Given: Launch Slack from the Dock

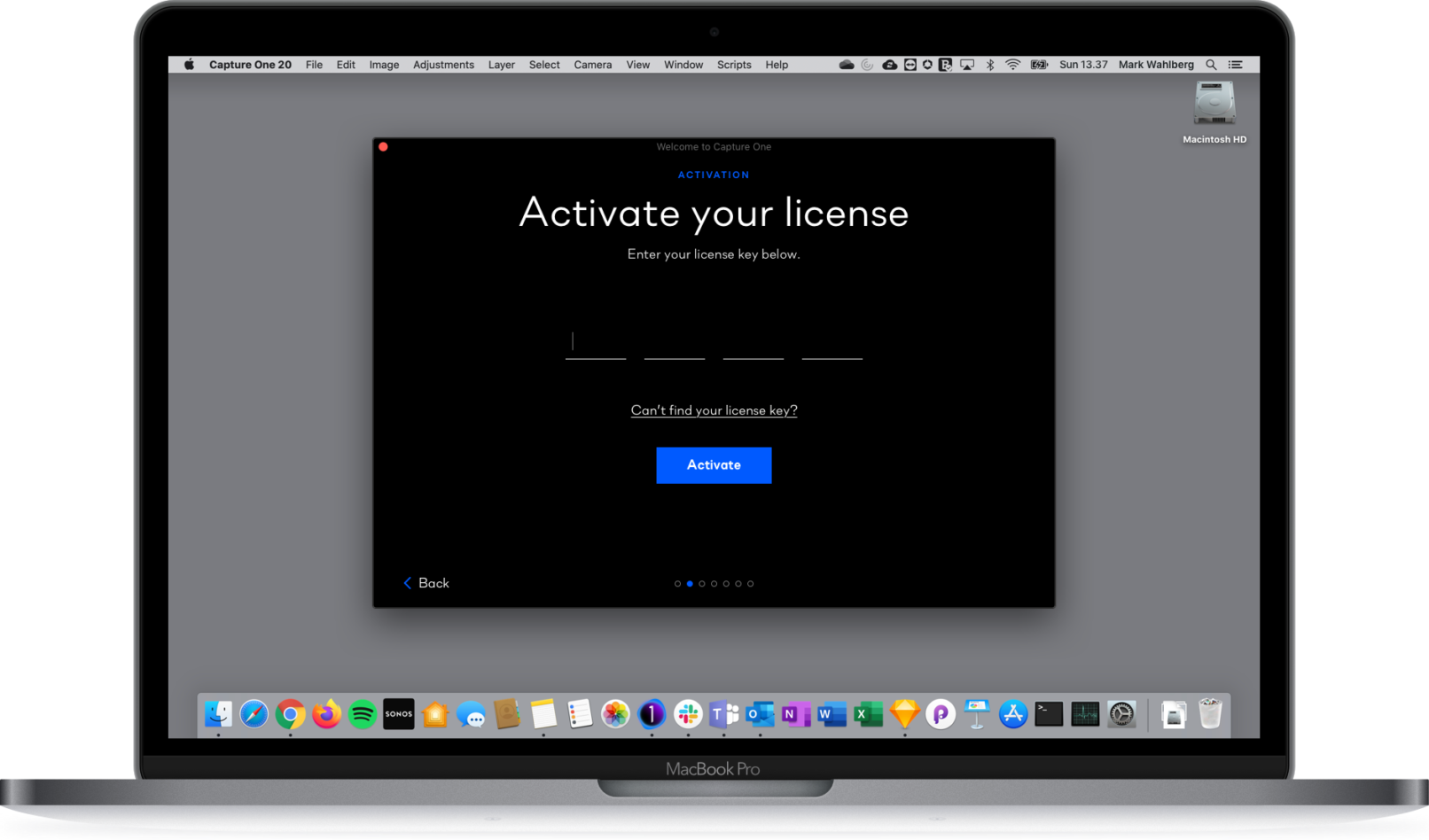Looking at the screenshot, I should [687, 714].
